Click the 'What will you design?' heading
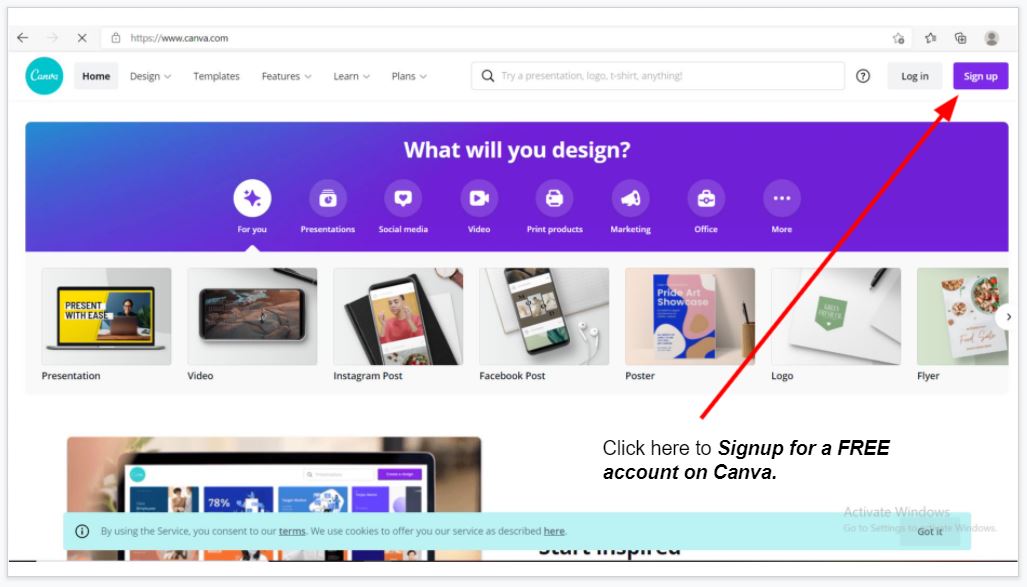The width and height of the screenshot is (1027, 587). pyautogui.click(x=517, y=150)
